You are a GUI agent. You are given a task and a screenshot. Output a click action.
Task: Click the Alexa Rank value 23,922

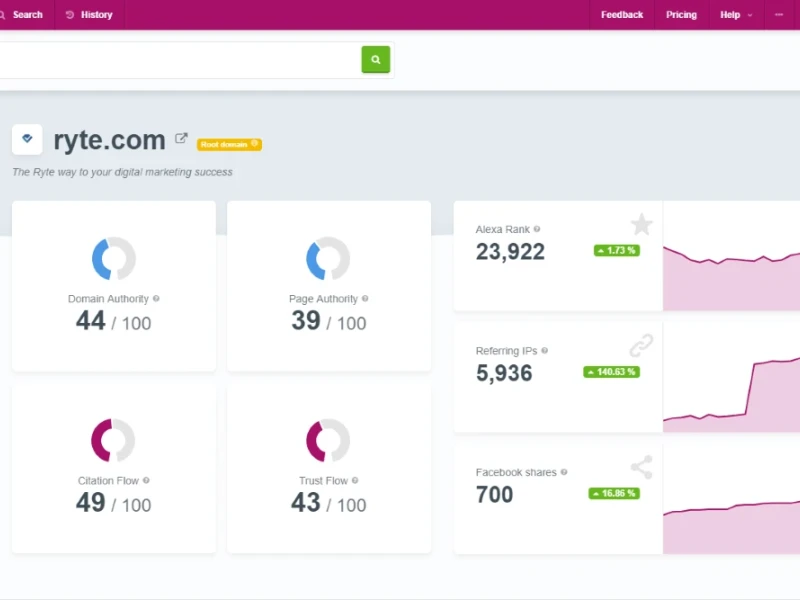[510, 252]
